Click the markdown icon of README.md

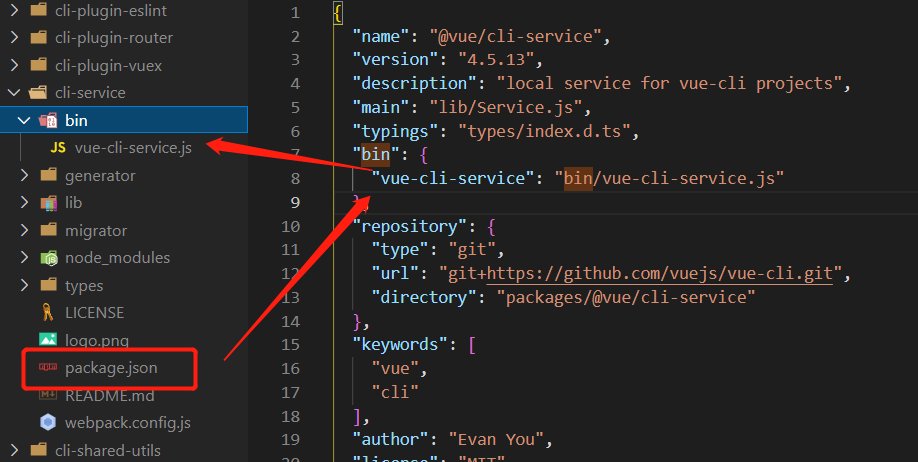pyautogui.click(x=48, y=395)
